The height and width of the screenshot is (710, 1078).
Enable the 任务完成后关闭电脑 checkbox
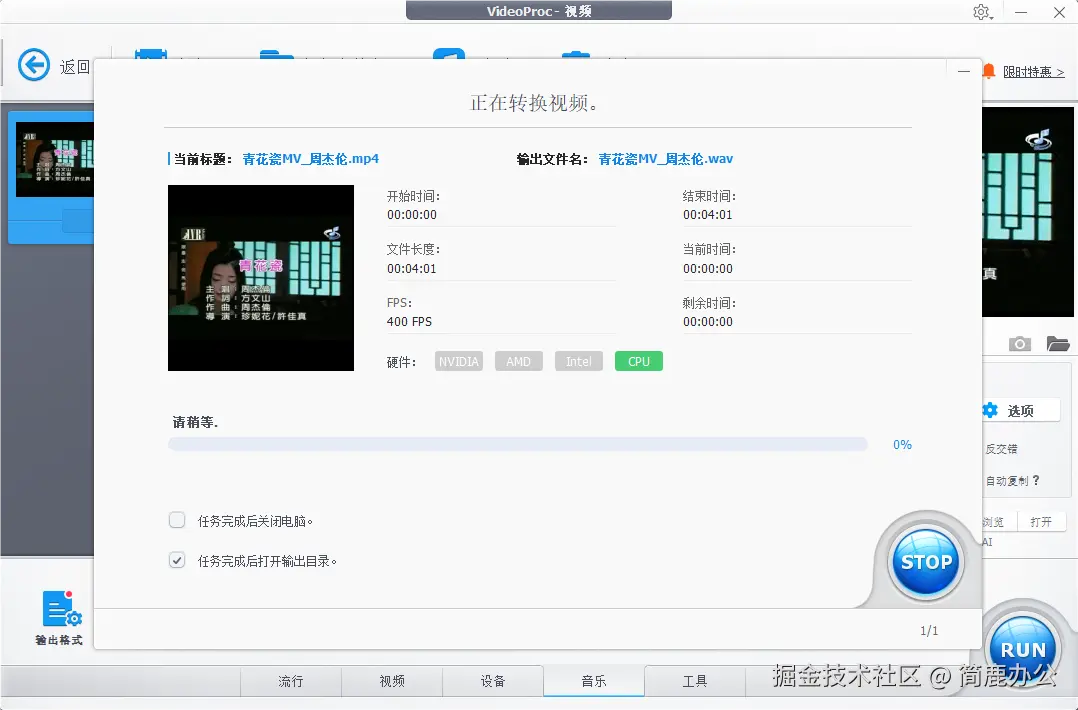point(177,520)
